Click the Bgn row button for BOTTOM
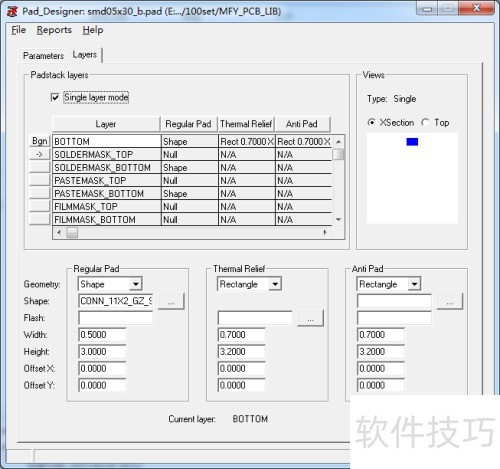 pyautogui.click(x=40, y=141)
